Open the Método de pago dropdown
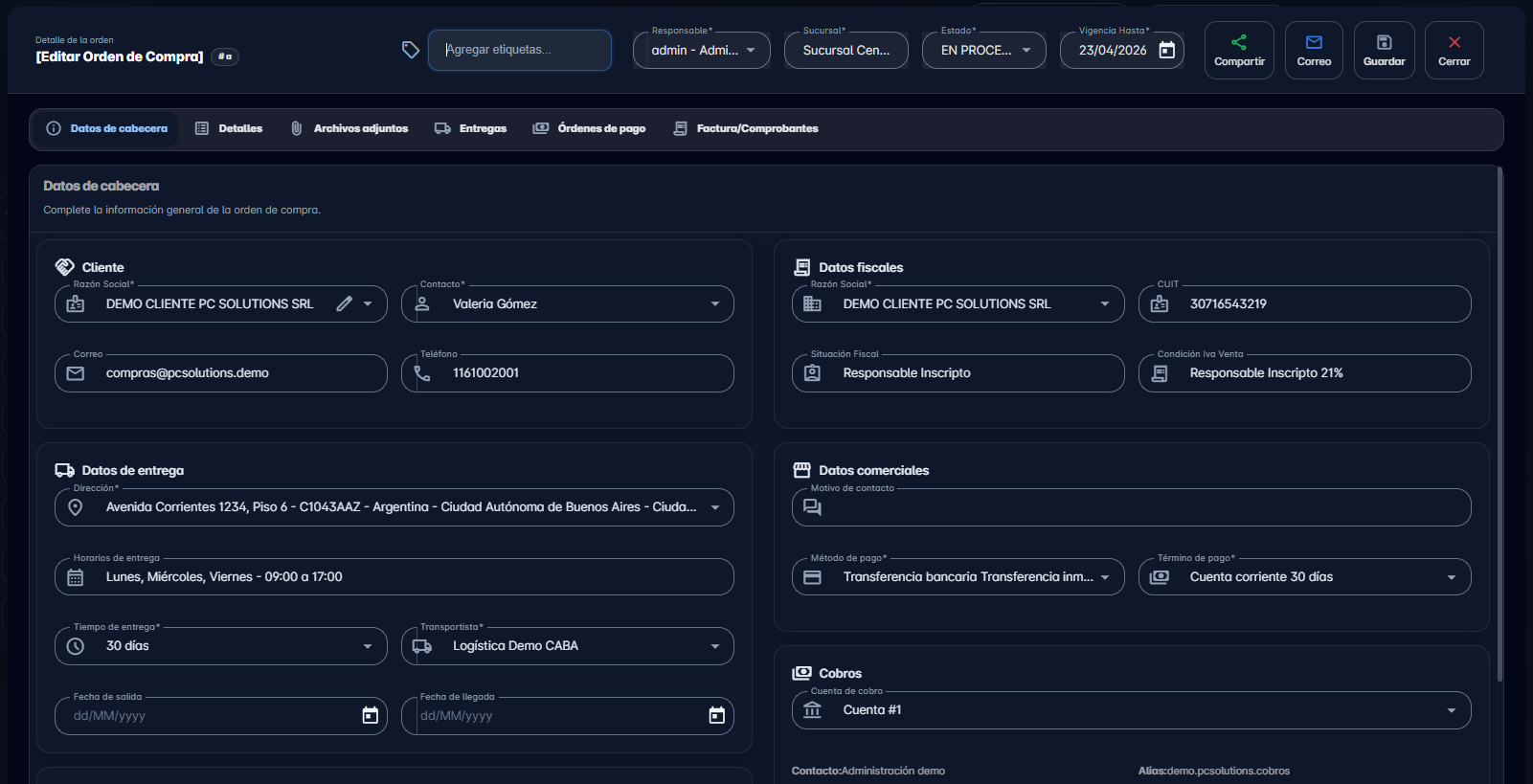The height and width of the screenshot is (784, 1533). coord(1105,577)
